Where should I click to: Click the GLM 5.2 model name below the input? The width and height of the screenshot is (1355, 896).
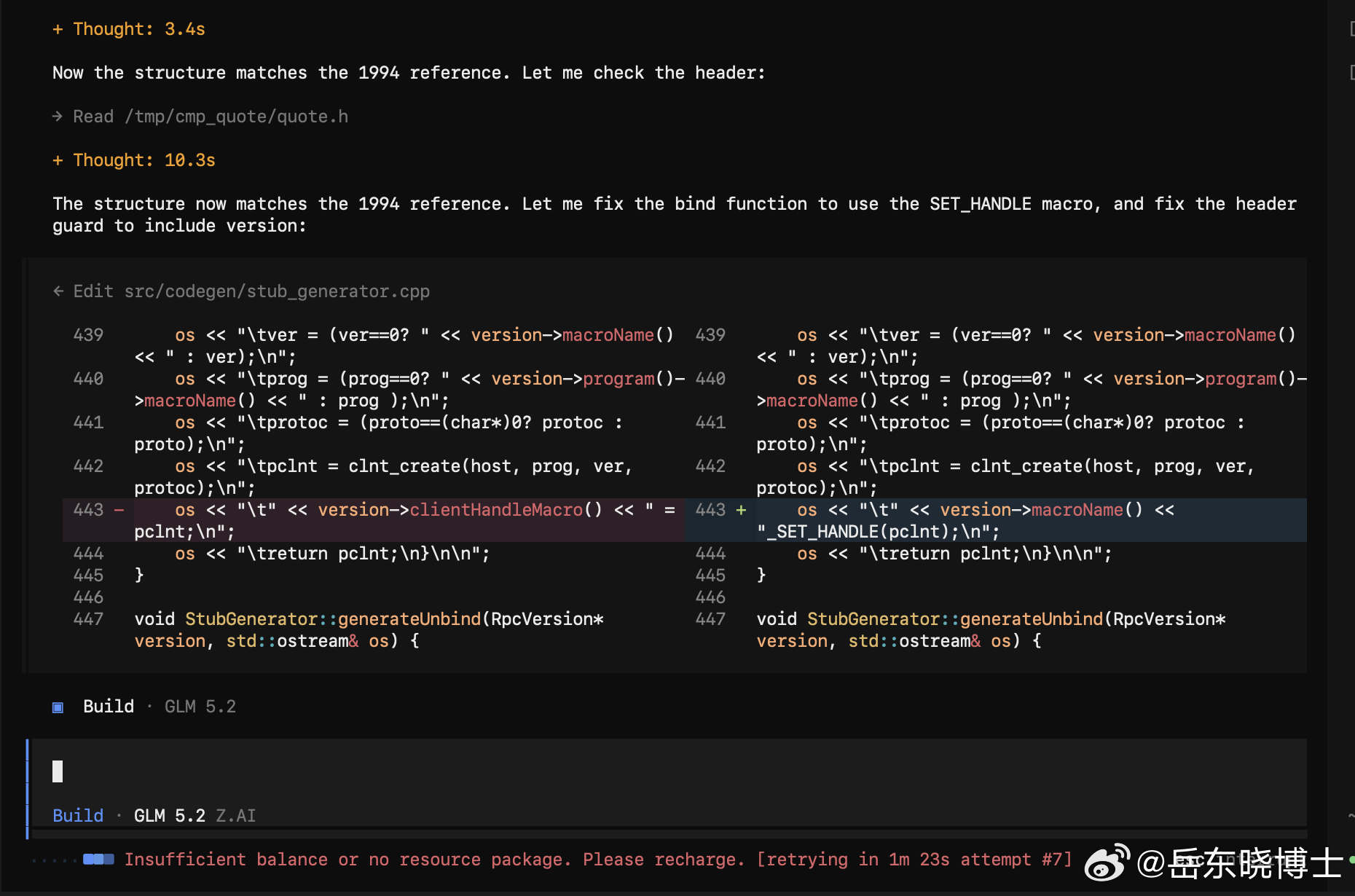170,816
